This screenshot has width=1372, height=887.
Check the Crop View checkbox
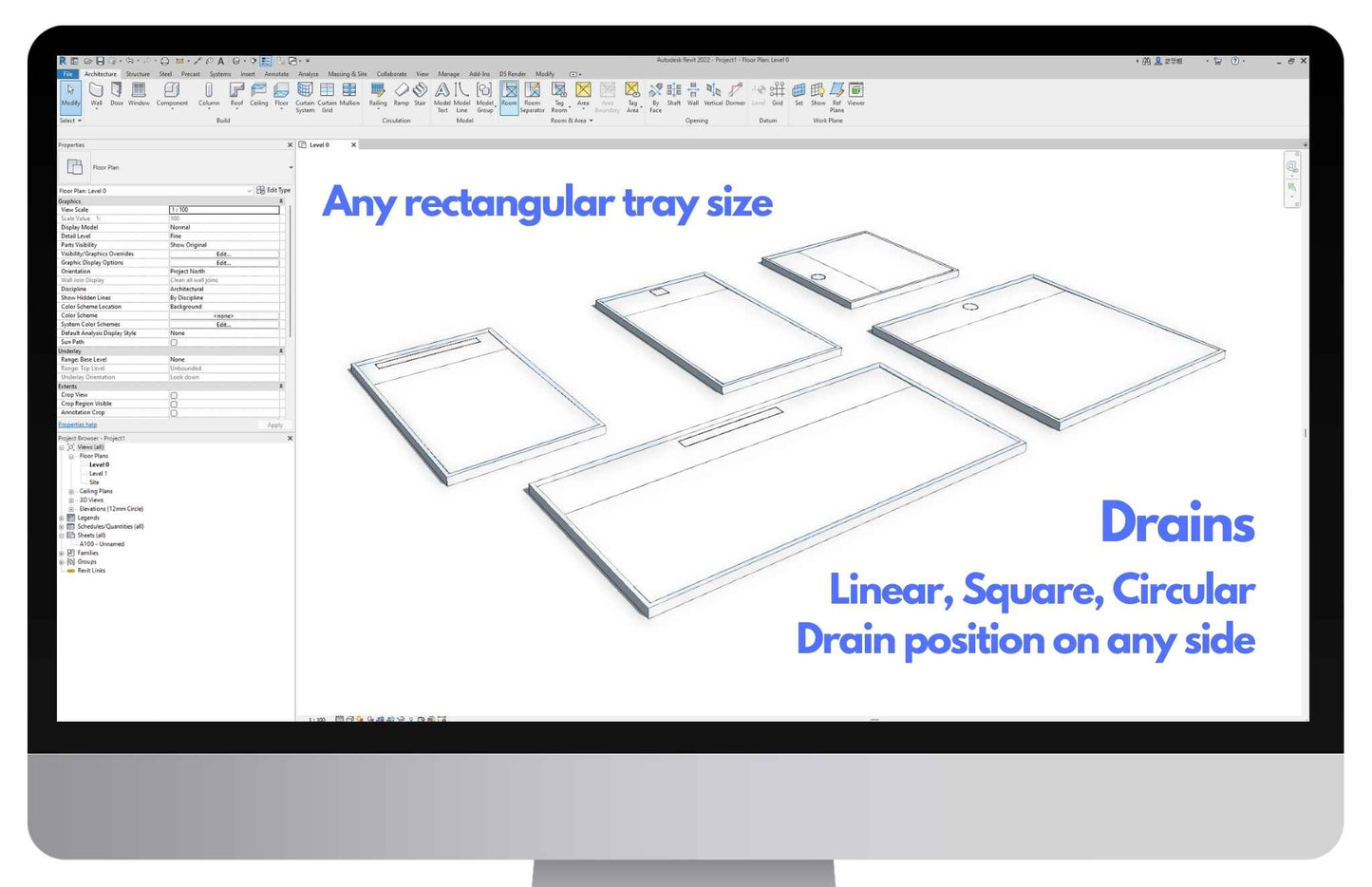pyautogui.click(x=174, y=395)
